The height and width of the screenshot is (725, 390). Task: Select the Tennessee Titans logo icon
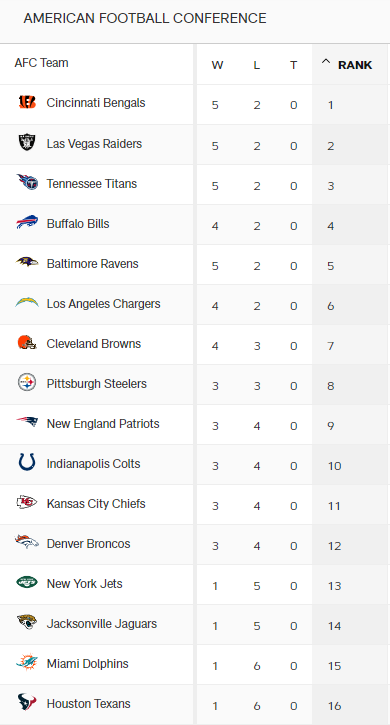[27, 182]
